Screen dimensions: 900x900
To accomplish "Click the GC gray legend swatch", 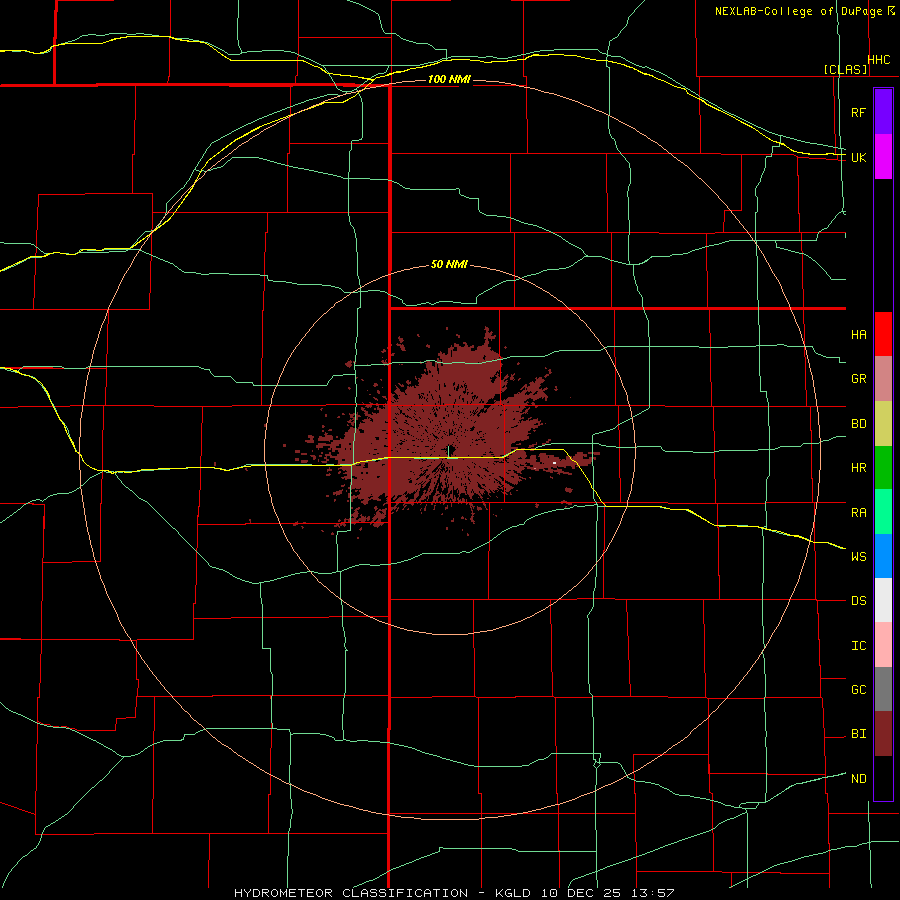I will pyautogui.click(x=883, y=689).
